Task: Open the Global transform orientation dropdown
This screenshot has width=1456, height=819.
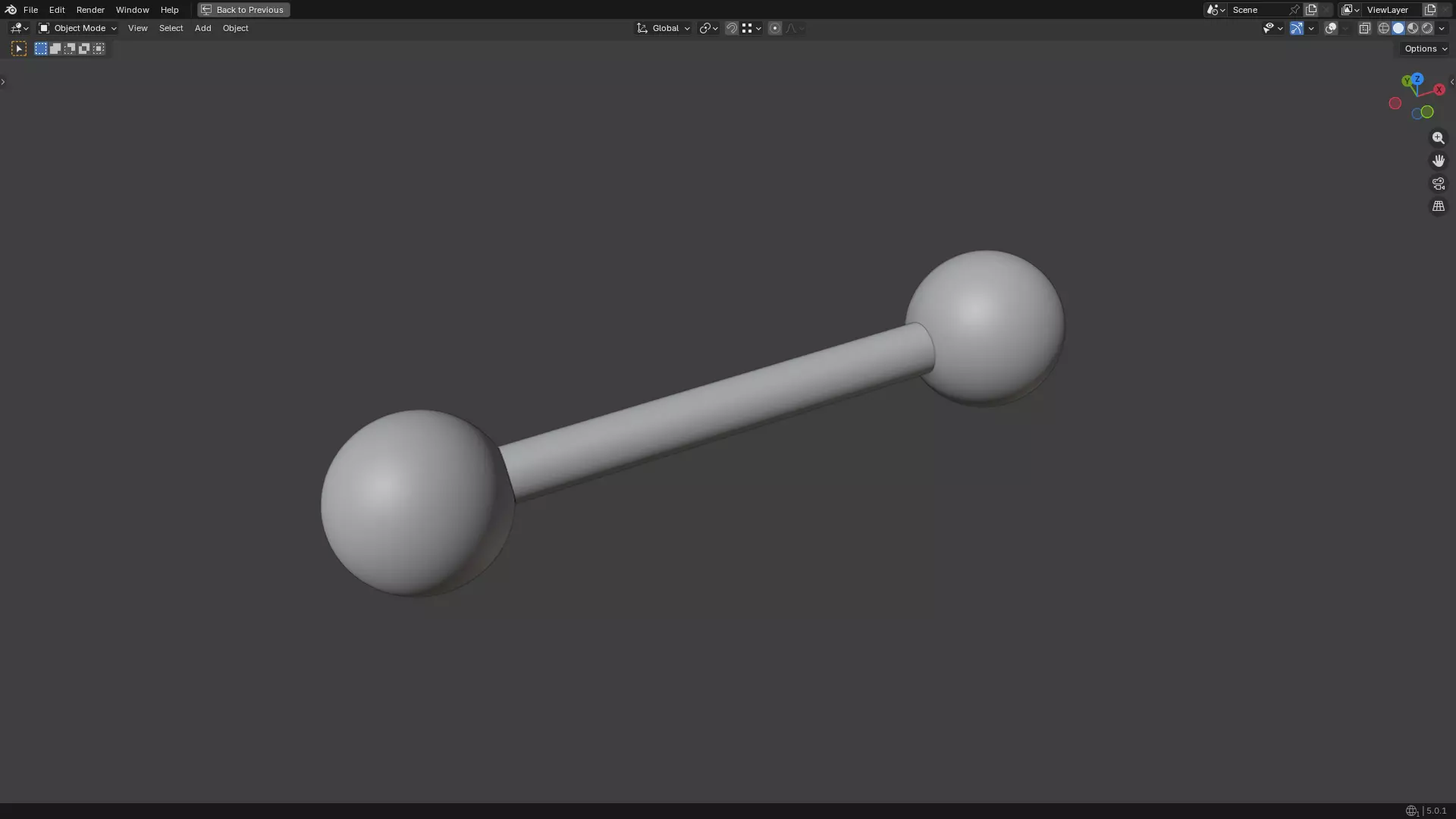Action: coord(663,28)
